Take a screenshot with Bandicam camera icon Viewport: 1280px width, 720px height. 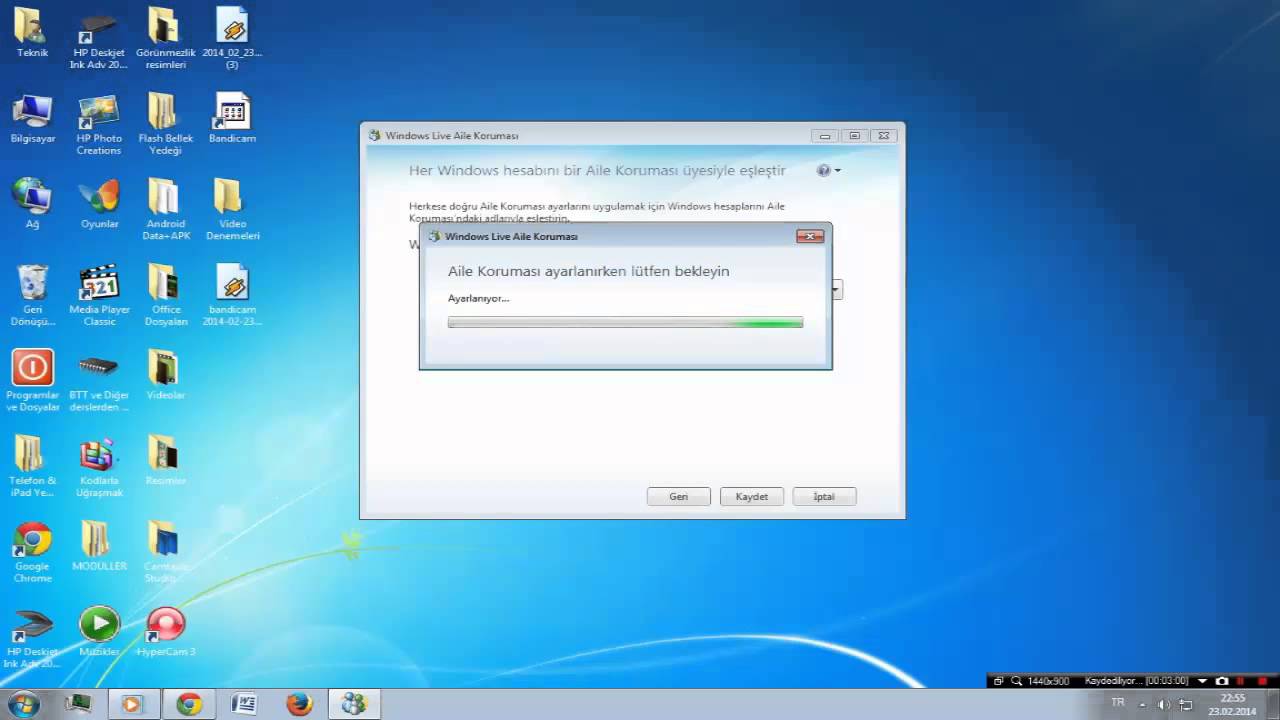click(x=1221, y=681)
